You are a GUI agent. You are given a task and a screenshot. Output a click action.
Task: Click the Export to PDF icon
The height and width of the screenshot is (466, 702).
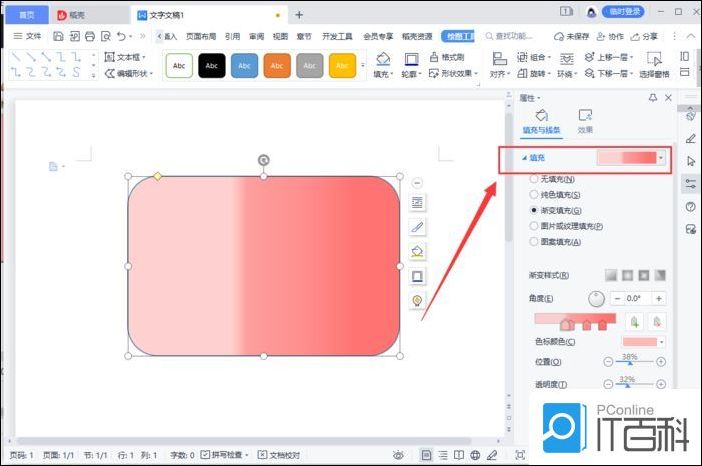[x=74, y=36]
